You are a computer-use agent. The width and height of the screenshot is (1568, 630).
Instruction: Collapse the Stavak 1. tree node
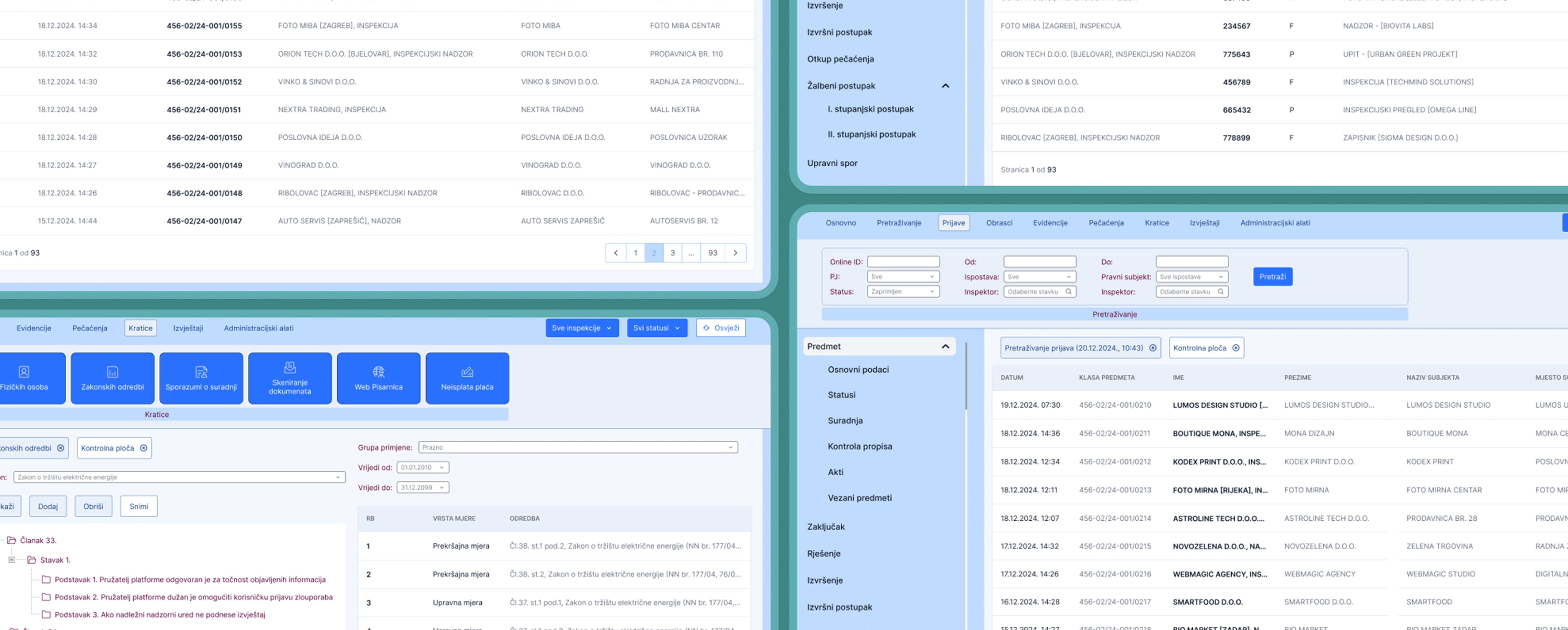(x=11, y=560)
